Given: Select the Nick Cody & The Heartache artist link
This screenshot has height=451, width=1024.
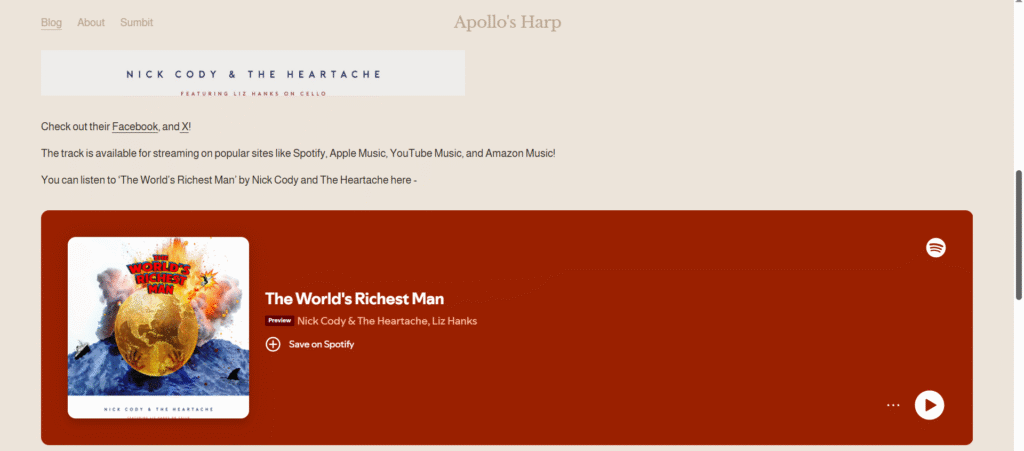Looking at the screenshot, I should [x=362, y=321].
